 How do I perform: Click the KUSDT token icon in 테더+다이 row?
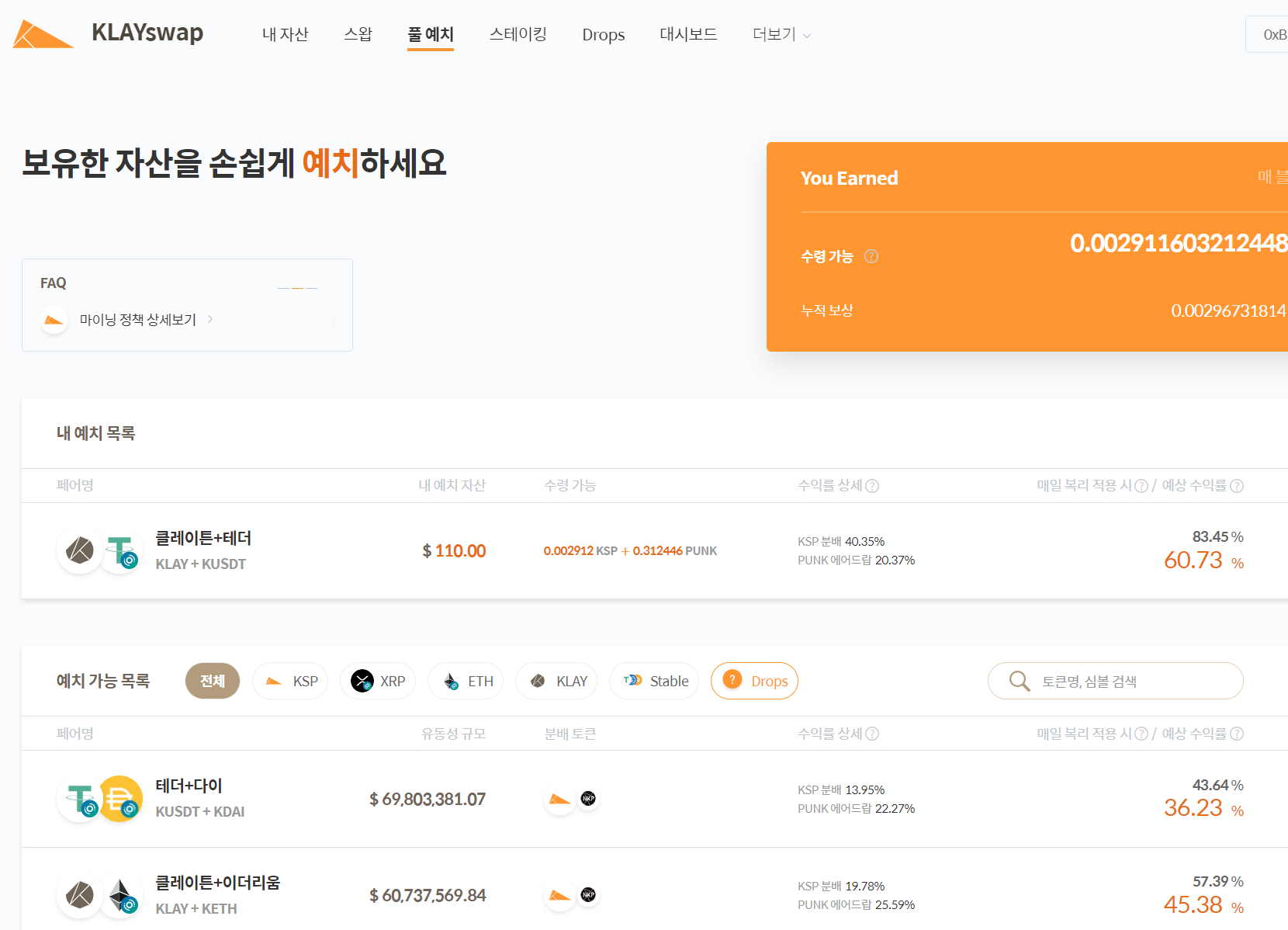coord(79,799)
